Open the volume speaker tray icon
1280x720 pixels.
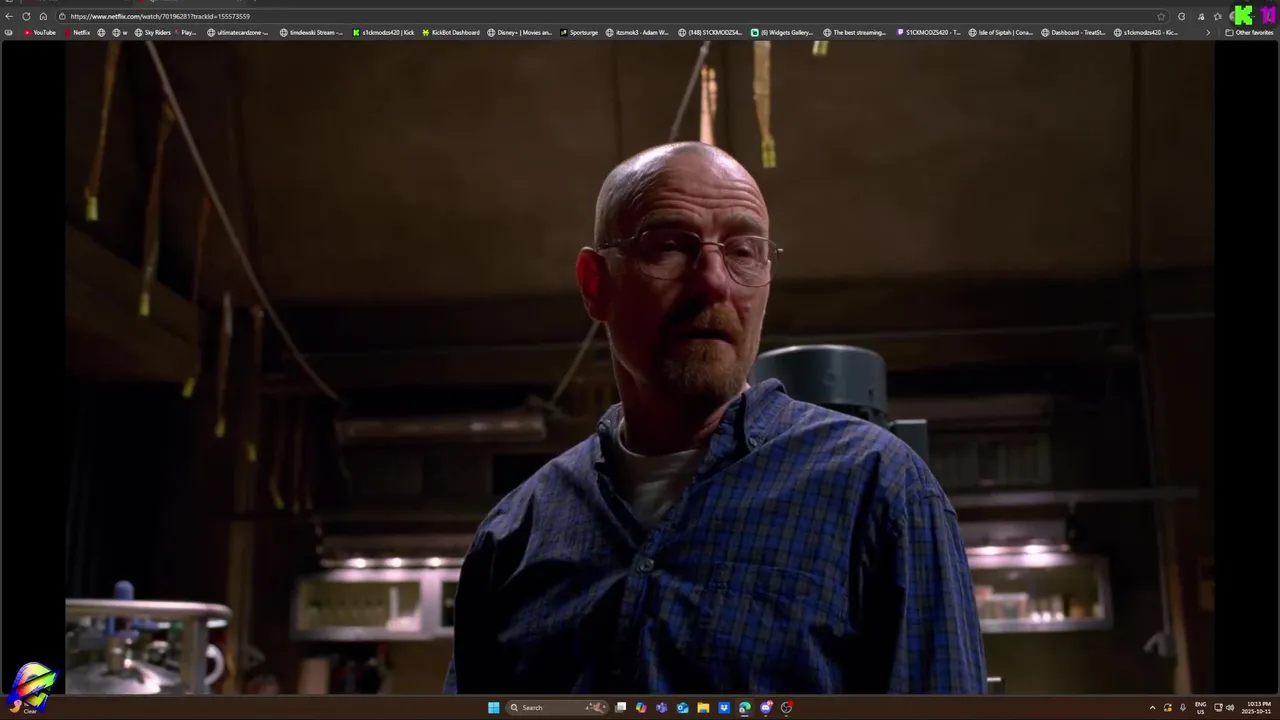click(x=1230, y=708)
